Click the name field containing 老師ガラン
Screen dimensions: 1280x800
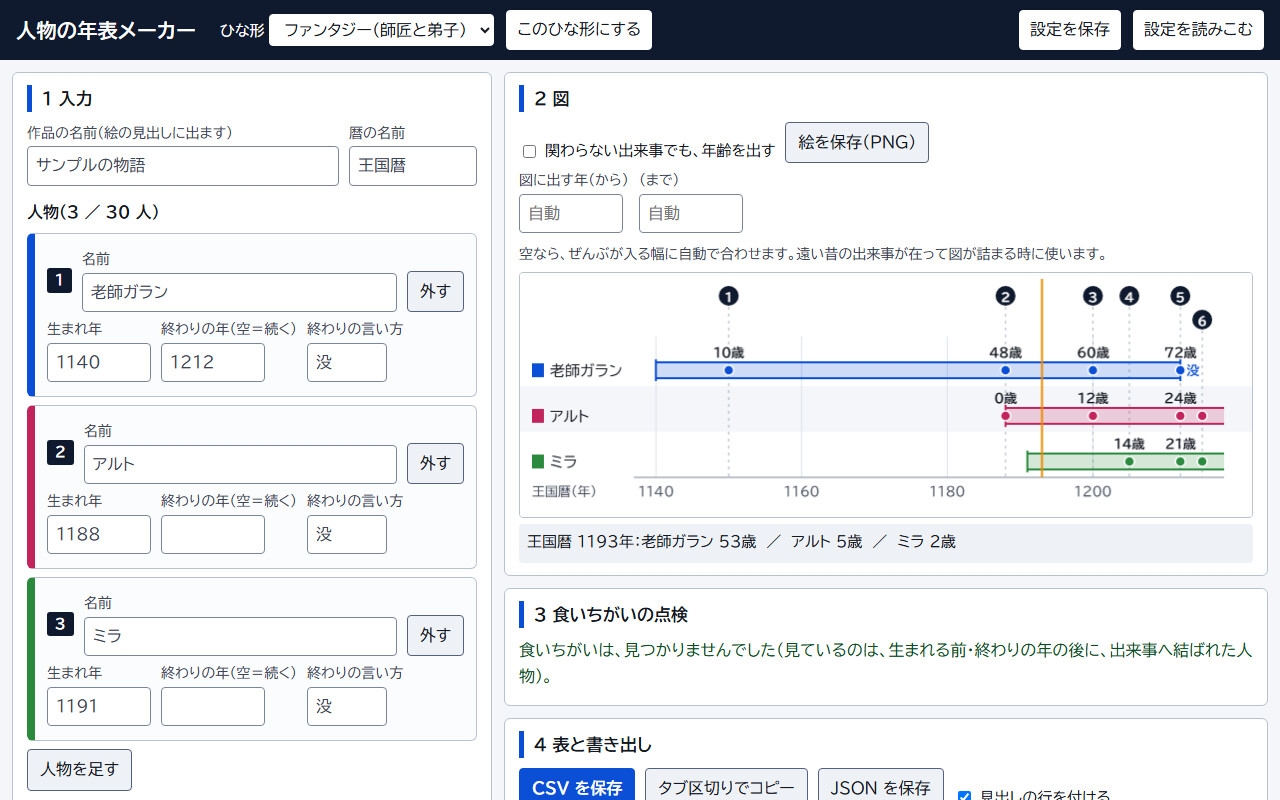coord(239,292)
